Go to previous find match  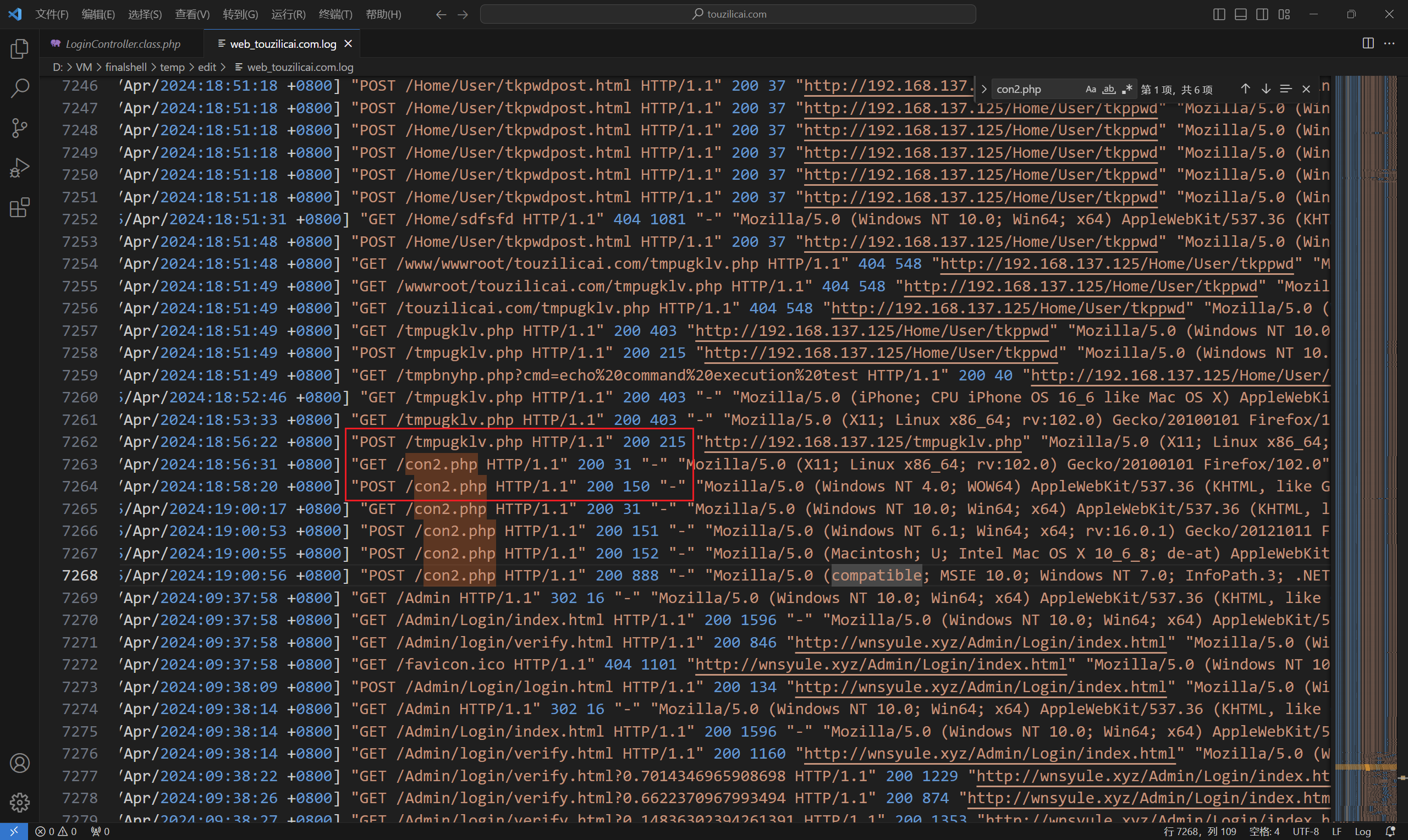1245,89
